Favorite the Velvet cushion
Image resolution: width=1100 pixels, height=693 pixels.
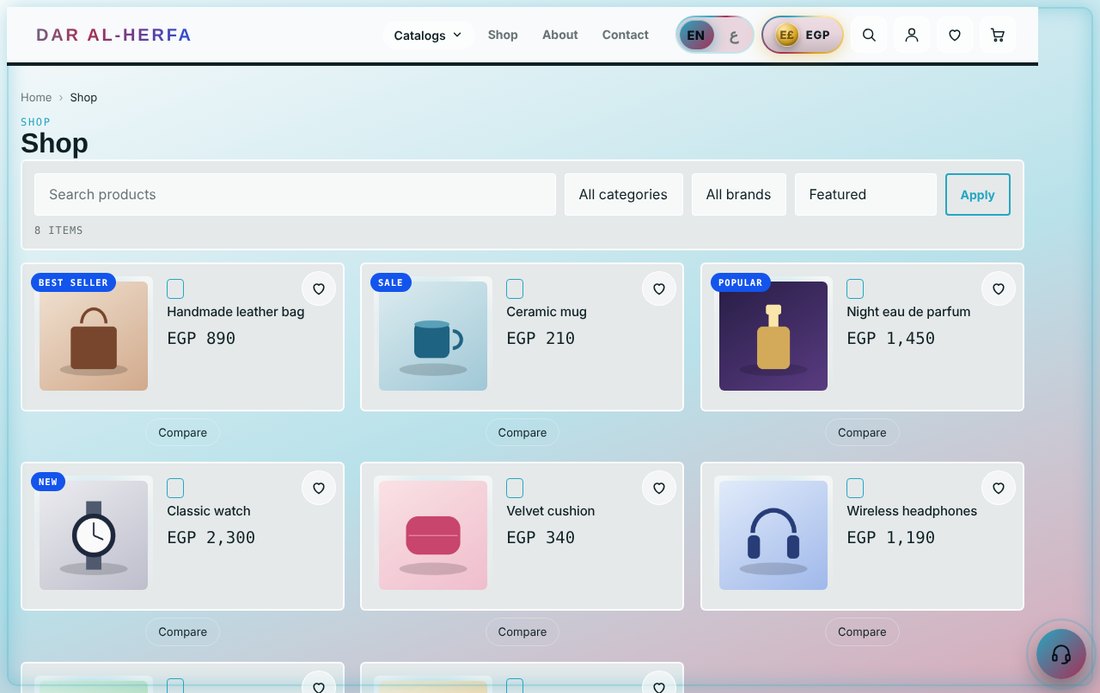pos(659,488)
